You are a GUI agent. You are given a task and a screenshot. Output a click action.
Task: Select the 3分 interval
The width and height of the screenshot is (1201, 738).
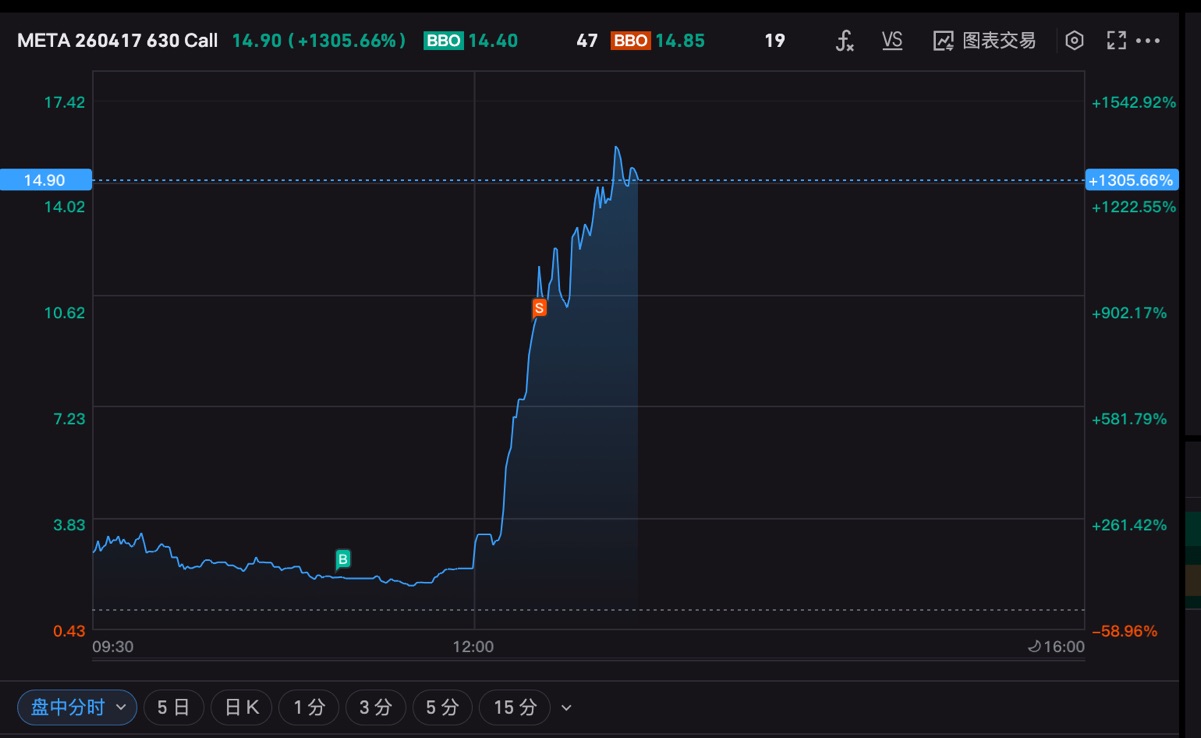tap(375, 707)
